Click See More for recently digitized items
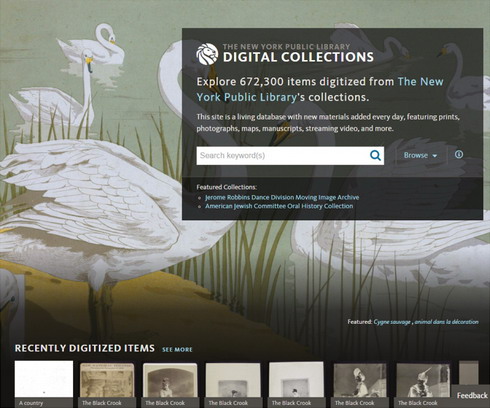Image resolution: width=490 pixels, height=408 pixels. 177,350
